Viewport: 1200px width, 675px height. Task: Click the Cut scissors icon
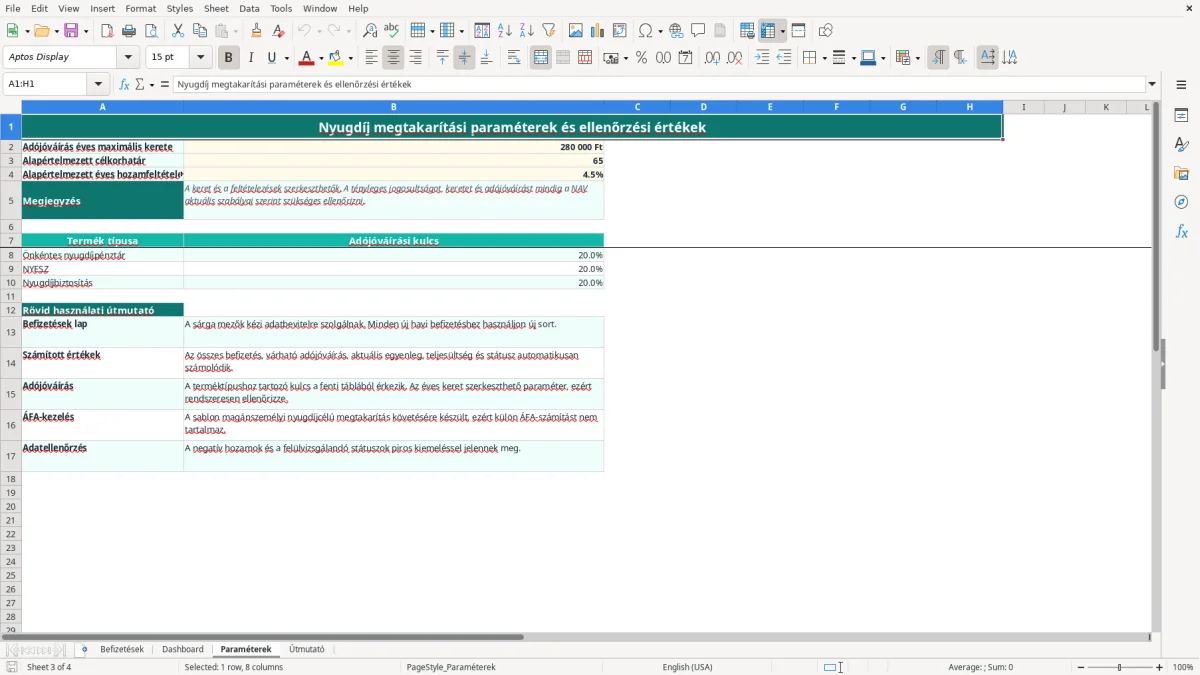point(178,31)
